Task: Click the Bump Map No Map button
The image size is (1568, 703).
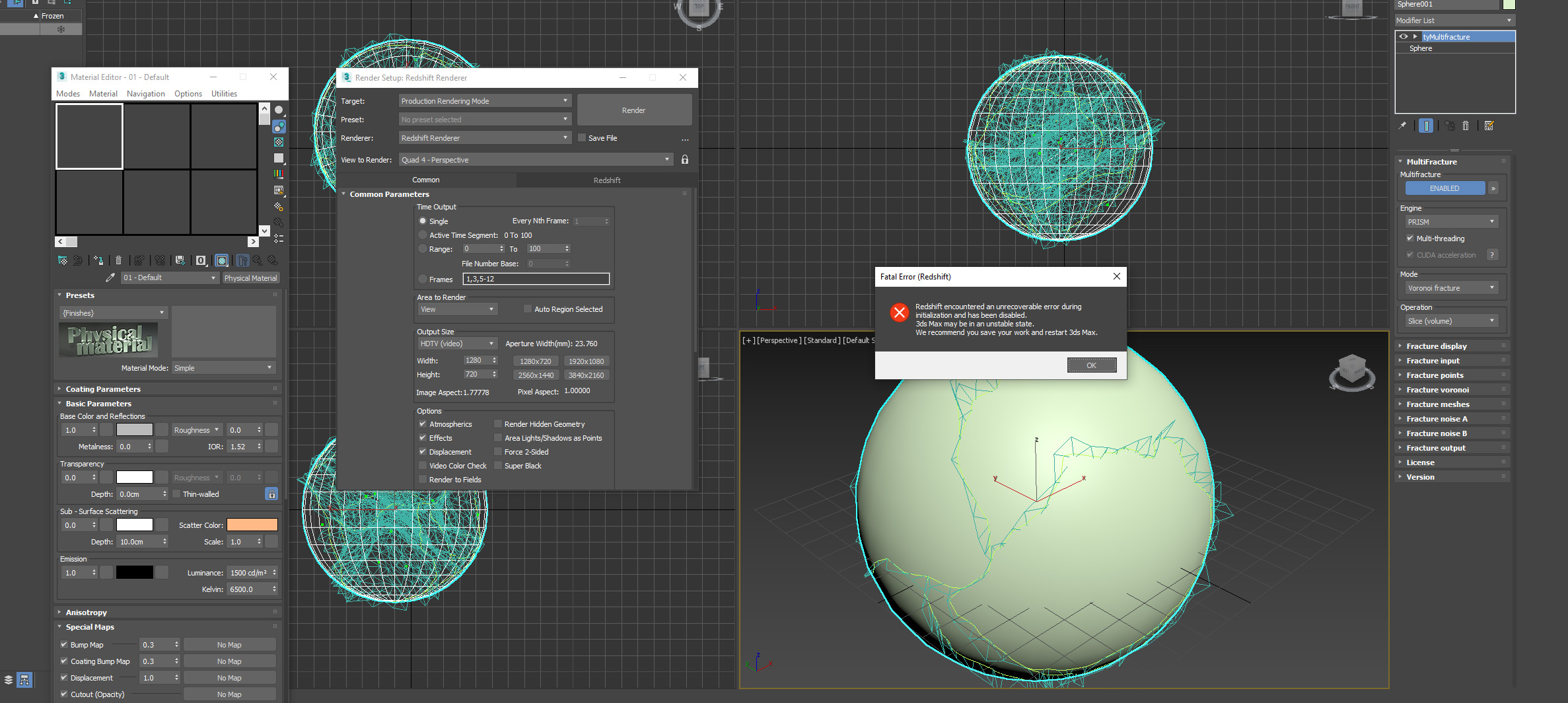Action: coord(229,644)
